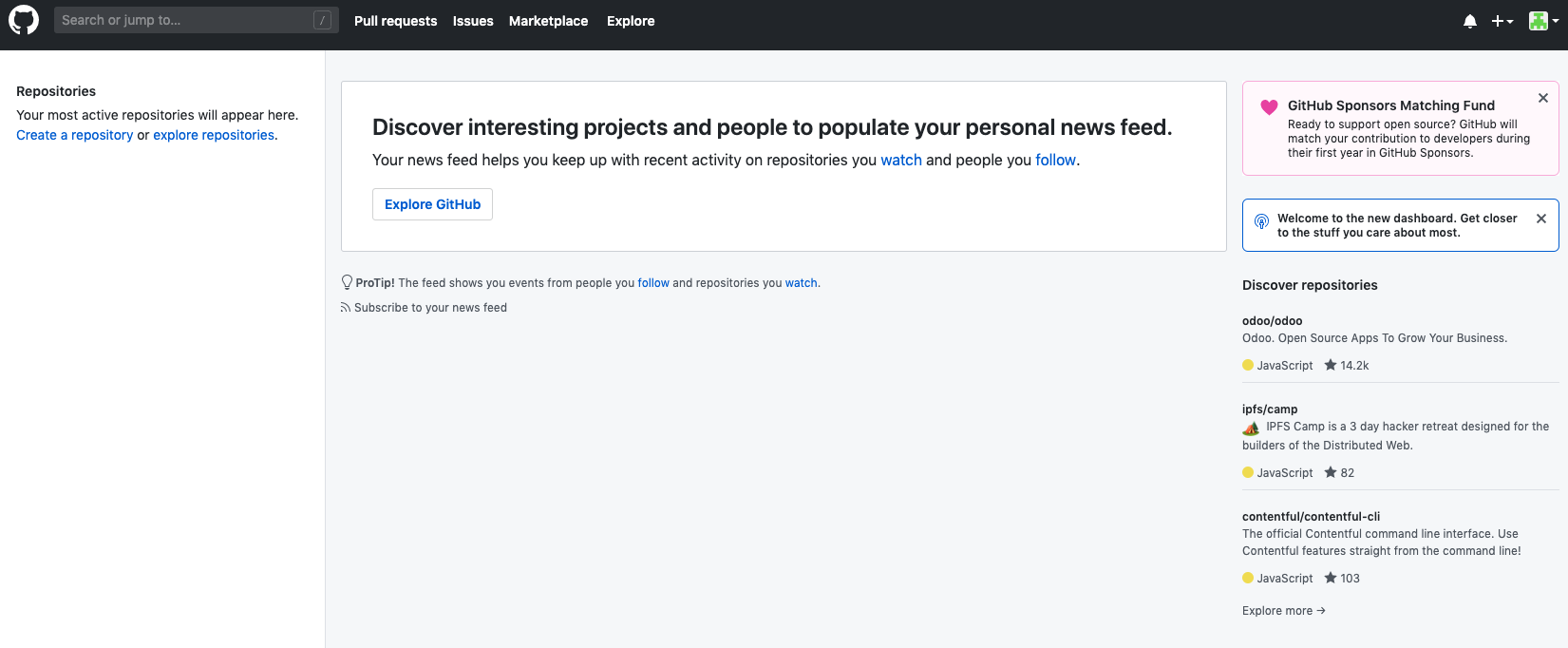
Task: Open the plus create-new dropdown
Action: [1502, 21]
